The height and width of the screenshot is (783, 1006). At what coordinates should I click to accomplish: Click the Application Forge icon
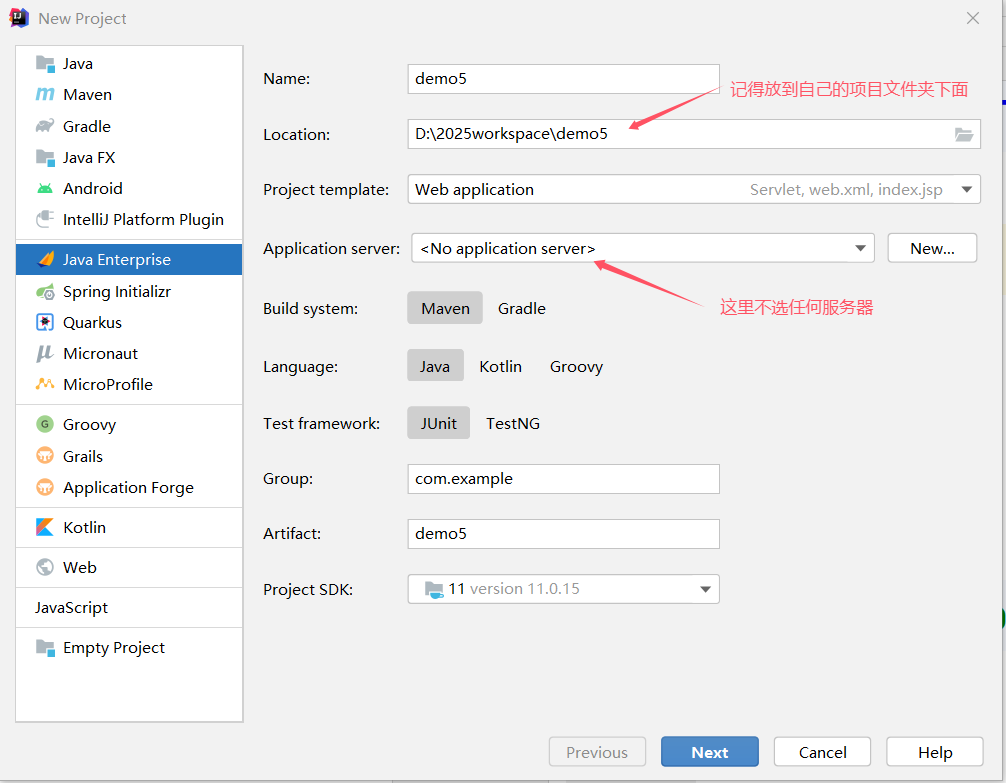point(45,487)
